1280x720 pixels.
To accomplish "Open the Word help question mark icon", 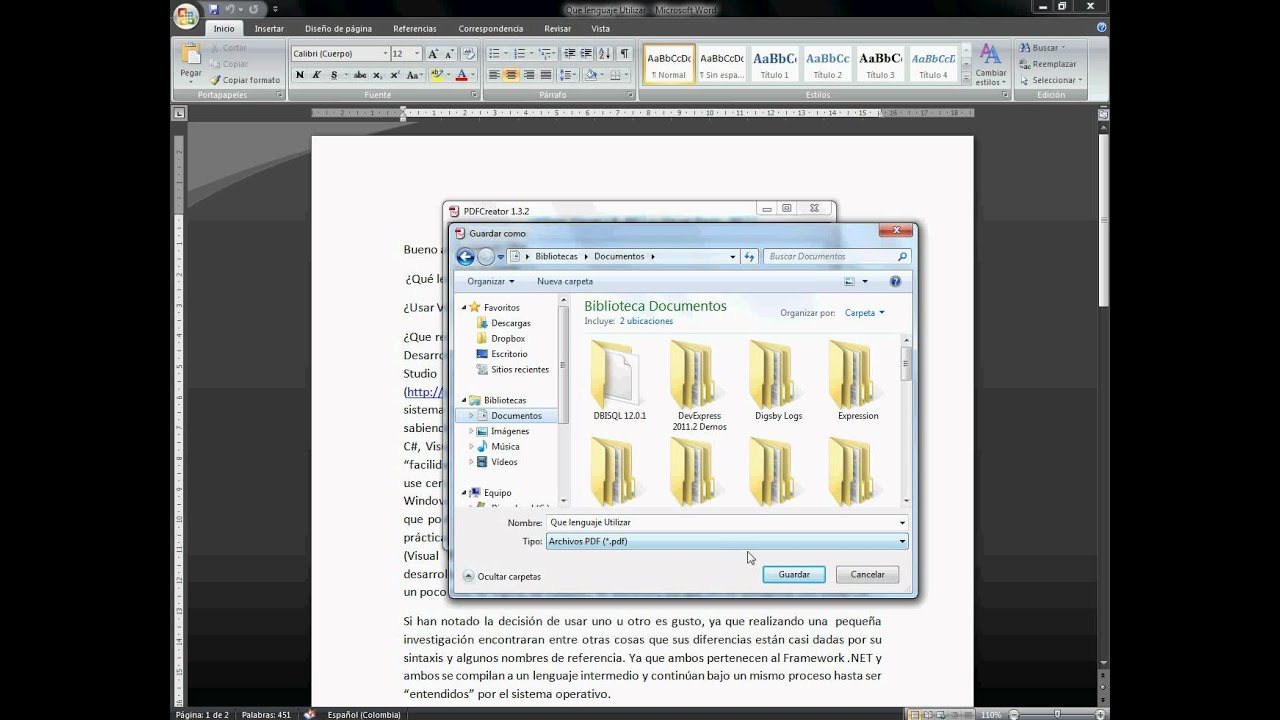I will tap(1103, 28).
